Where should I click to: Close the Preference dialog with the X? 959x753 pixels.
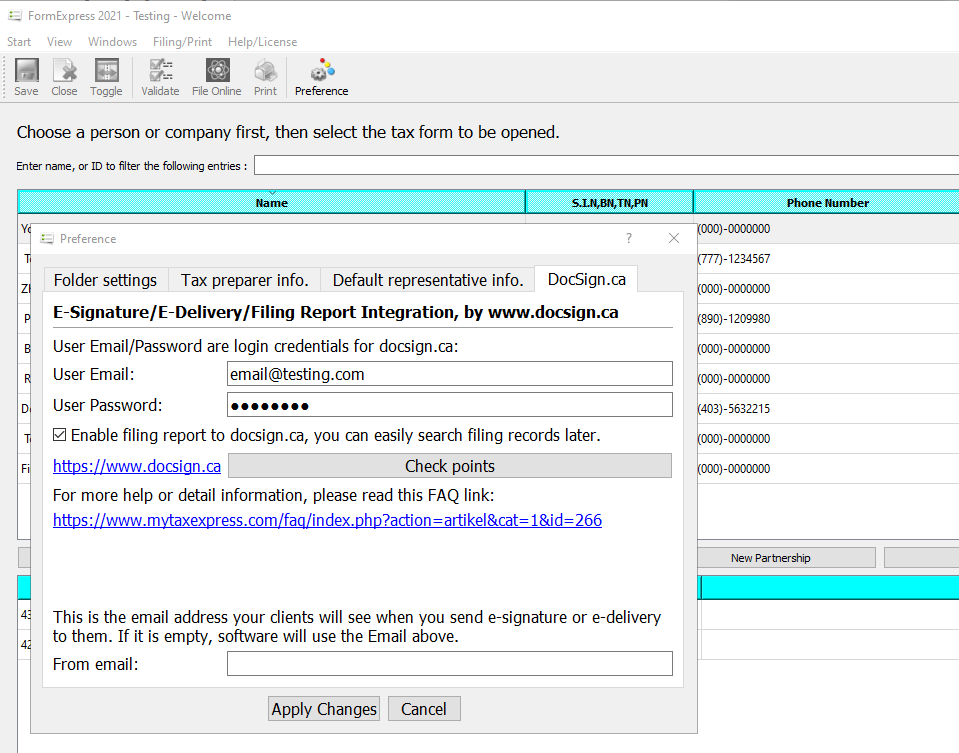click(674, 238)
